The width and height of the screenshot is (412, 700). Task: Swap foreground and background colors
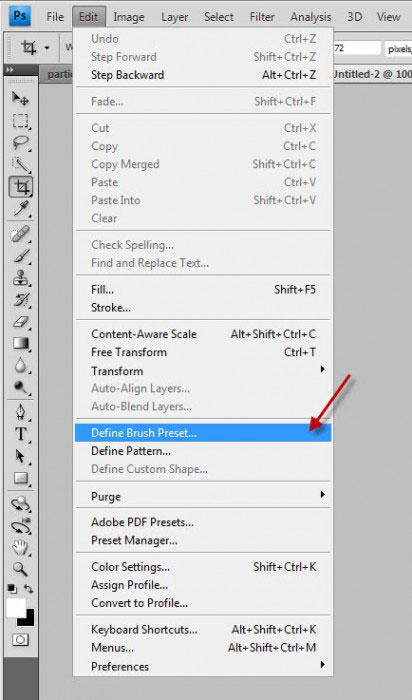point(29,589)
